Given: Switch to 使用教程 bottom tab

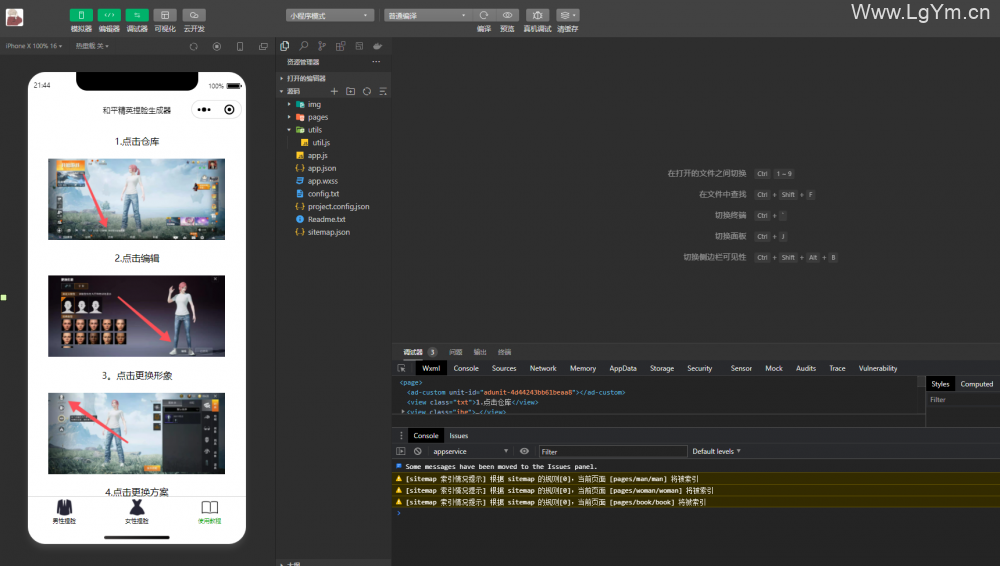Looking at the screenshot, I should 209,512.
